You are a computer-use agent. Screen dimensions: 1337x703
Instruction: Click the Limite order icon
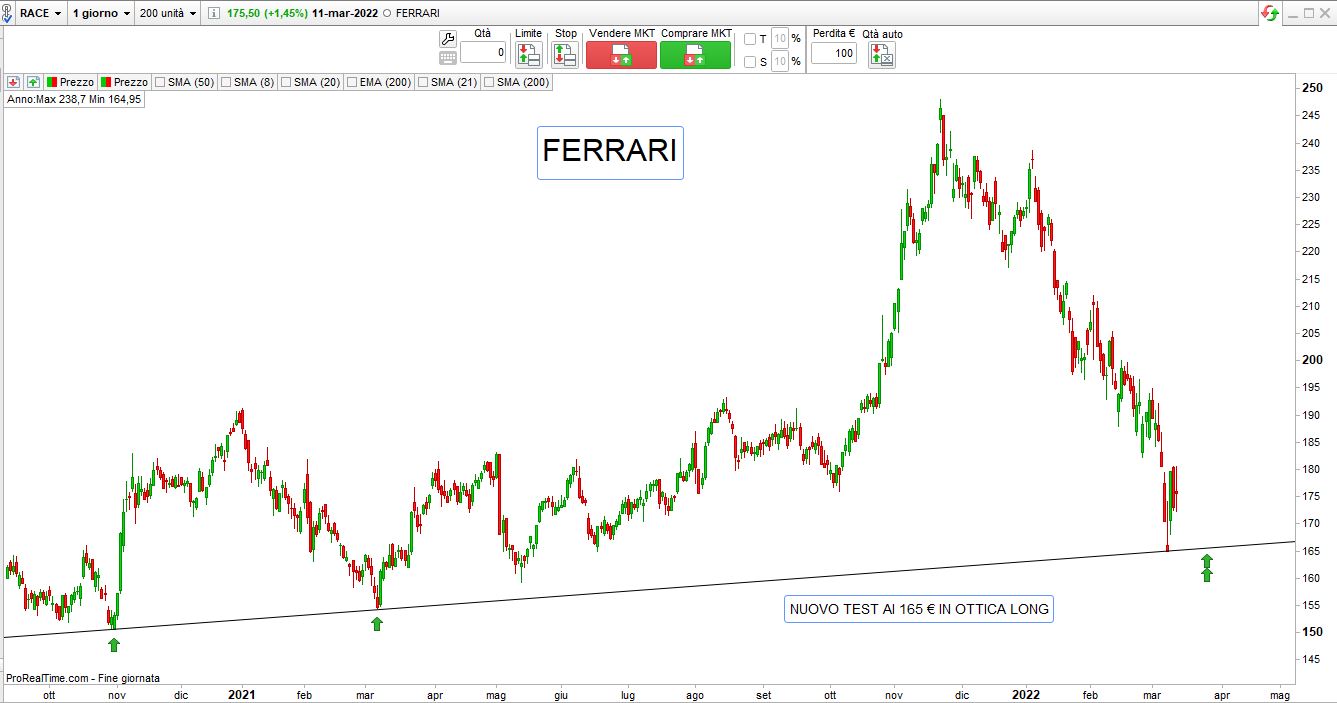click(528, 54)
